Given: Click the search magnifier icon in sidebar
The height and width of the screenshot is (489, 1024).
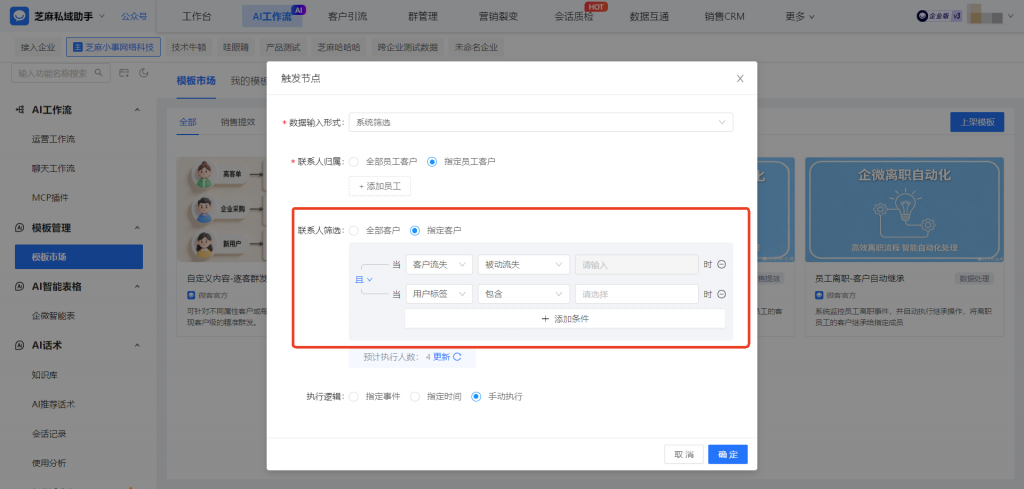Looking at the screenshot, I should [x=99, y=73].
